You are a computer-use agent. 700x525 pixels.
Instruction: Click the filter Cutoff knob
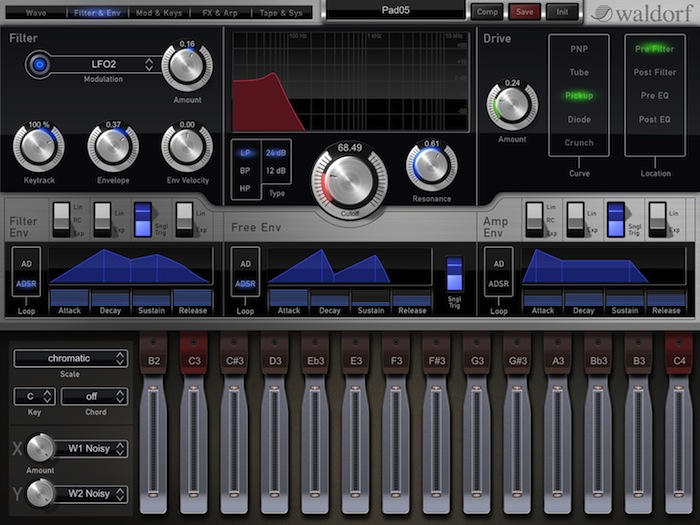(x=349, y=178)
